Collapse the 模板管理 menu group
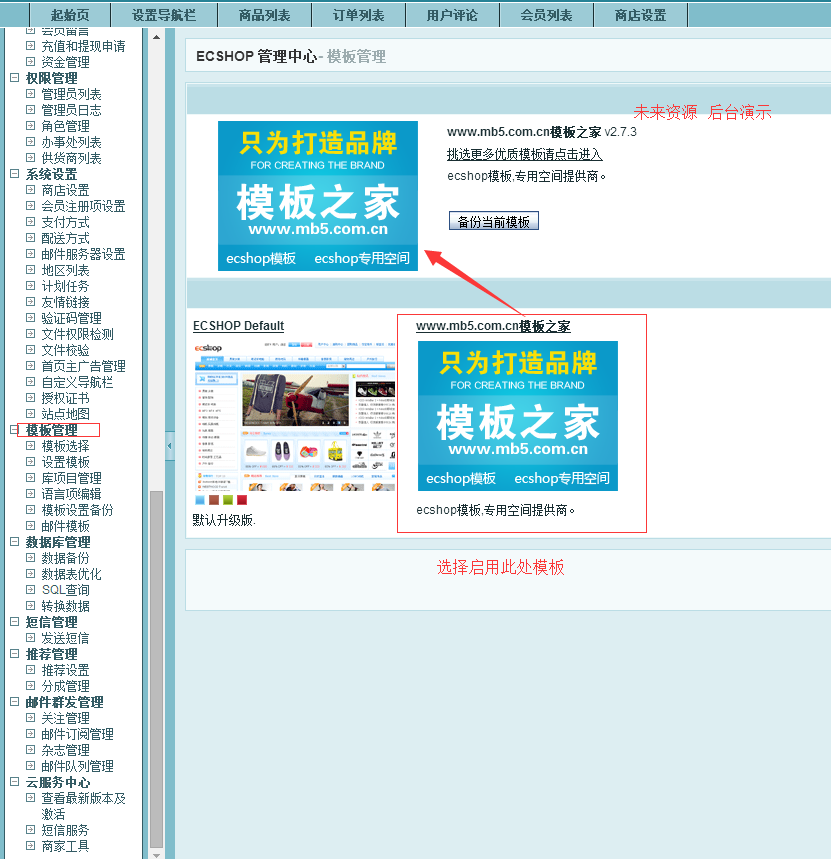 pos(15,430)
